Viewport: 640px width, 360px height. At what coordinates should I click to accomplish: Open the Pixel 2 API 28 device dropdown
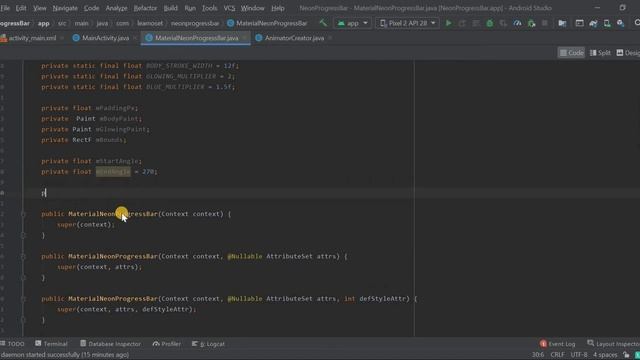(407, 23)
